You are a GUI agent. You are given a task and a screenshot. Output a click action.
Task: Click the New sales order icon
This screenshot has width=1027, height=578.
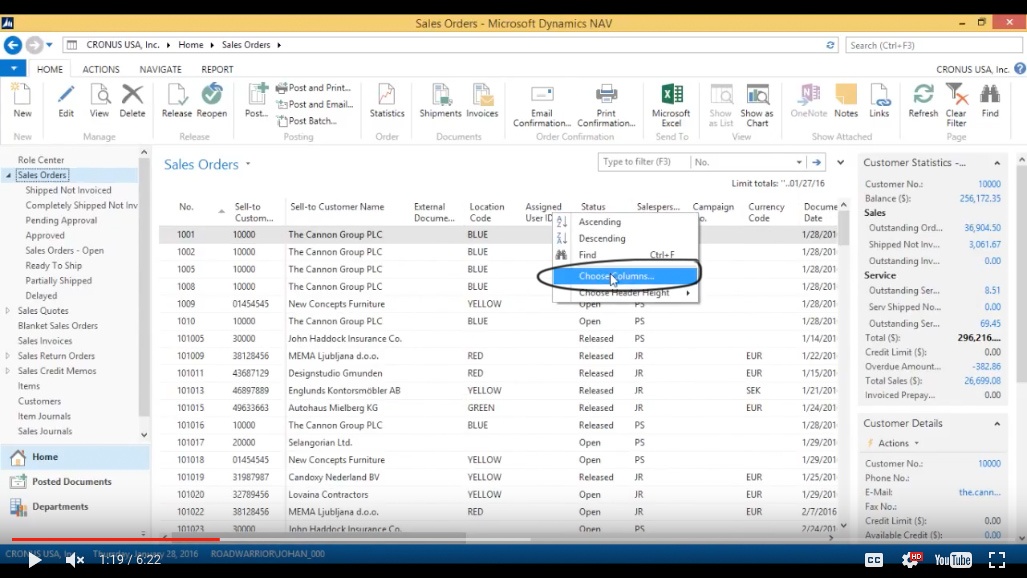point(22,95)
